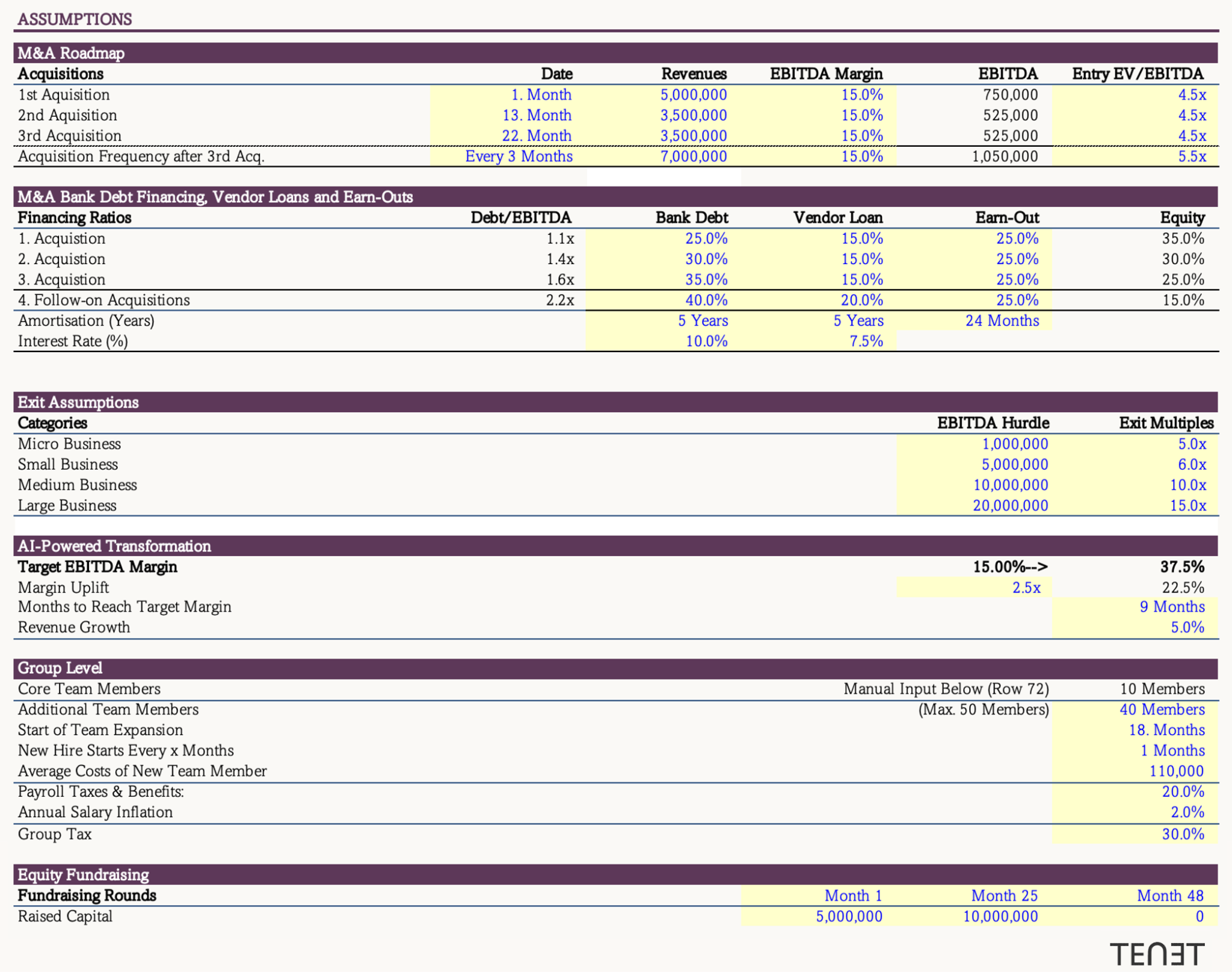Screen dimensions: 1232x972
Task: Select the '(Max. 50 Members)' note
Action: tap(984, 710)
